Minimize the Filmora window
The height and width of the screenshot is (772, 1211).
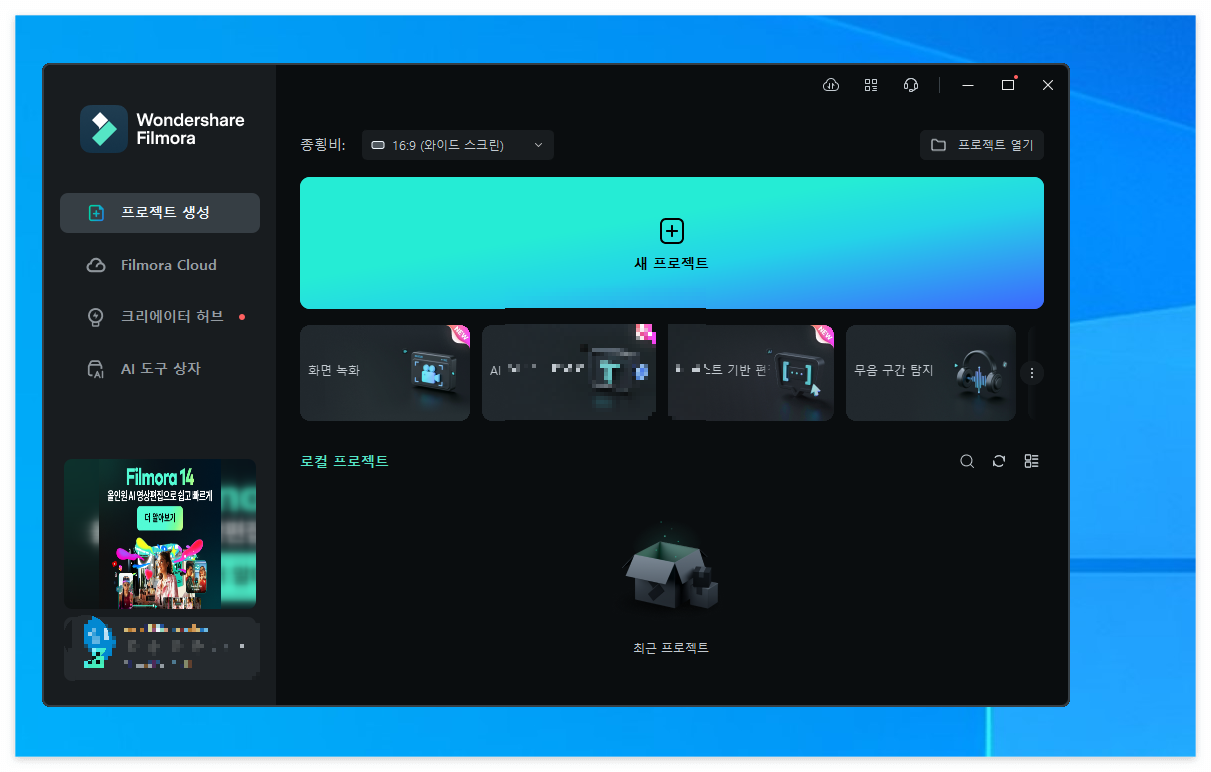968,85
